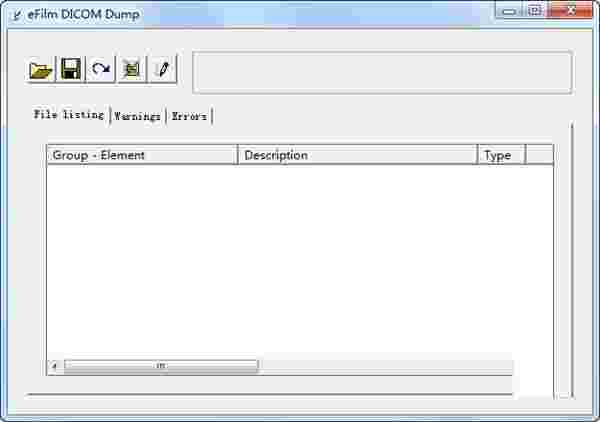Select the pencil edit icon

(163, 70)
